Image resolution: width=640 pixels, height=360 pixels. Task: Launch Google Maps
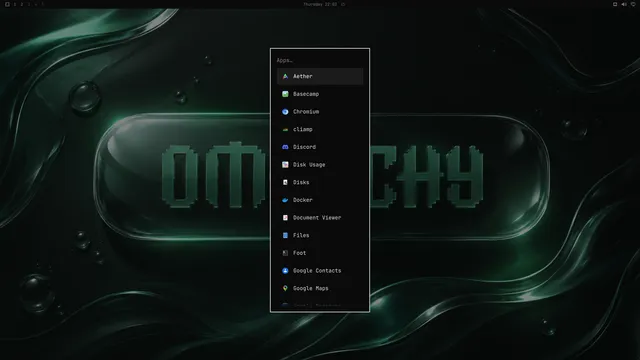point(320,288)
